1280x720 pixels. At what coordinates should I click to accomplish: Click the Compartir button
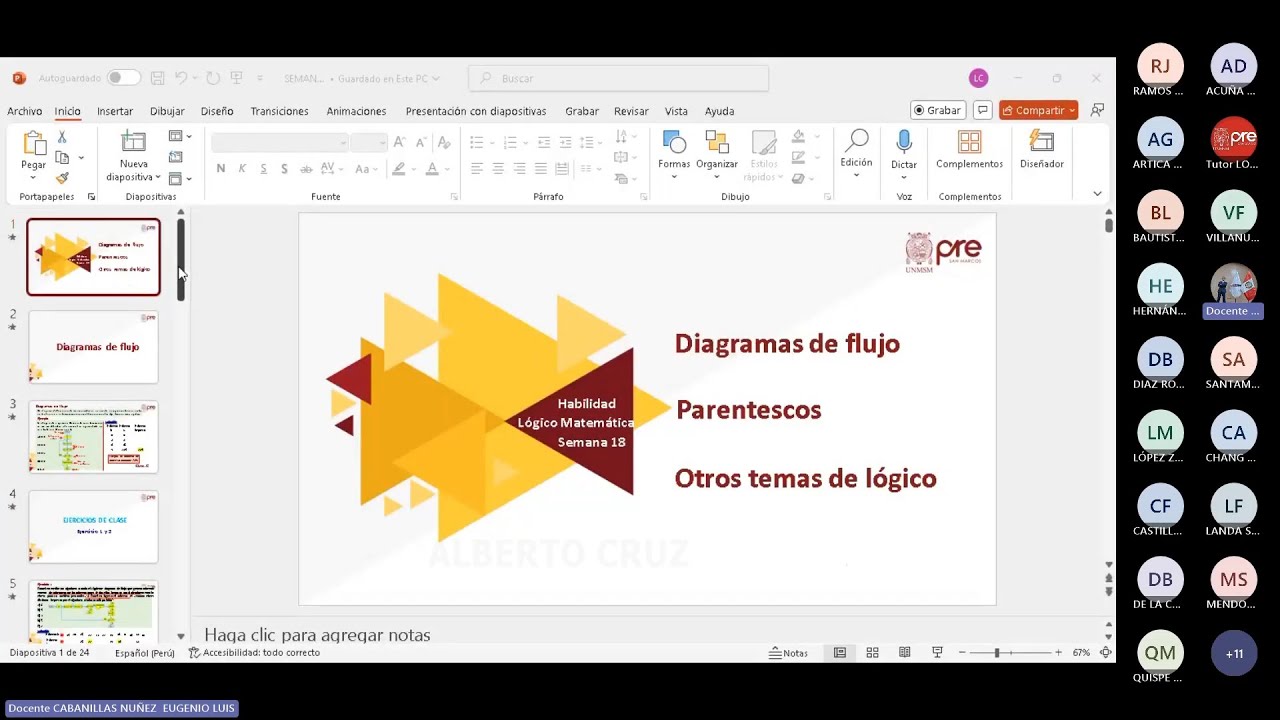[x=1038, y=110]
